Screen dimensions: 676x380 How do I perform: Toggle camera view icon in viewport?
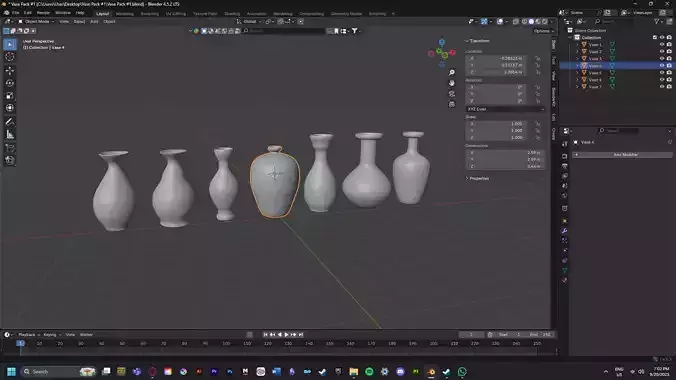click(x=451, y=94)
